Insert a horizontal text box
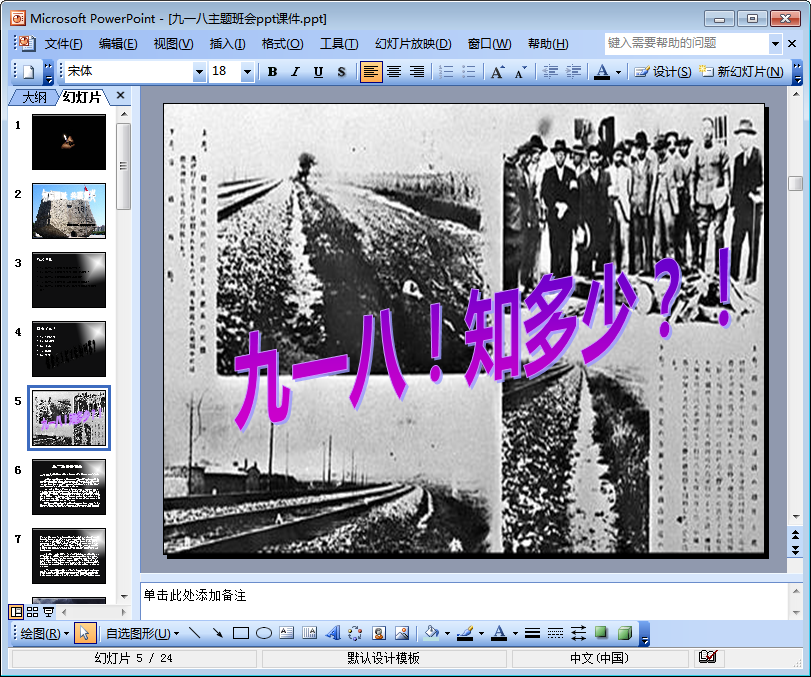Screen dimensions: 811x677 (287, 633)
